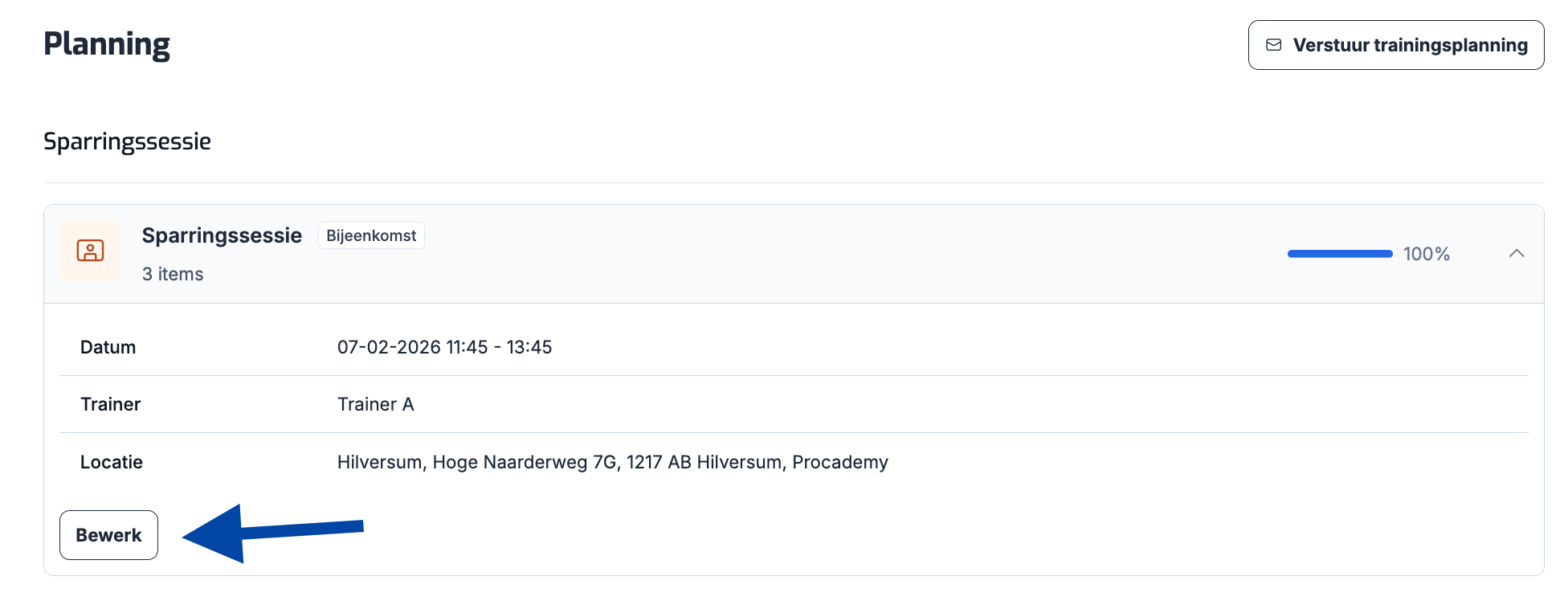Click the Trainer A value
This screenshot has height=601, width=1568.
(375, 404)
